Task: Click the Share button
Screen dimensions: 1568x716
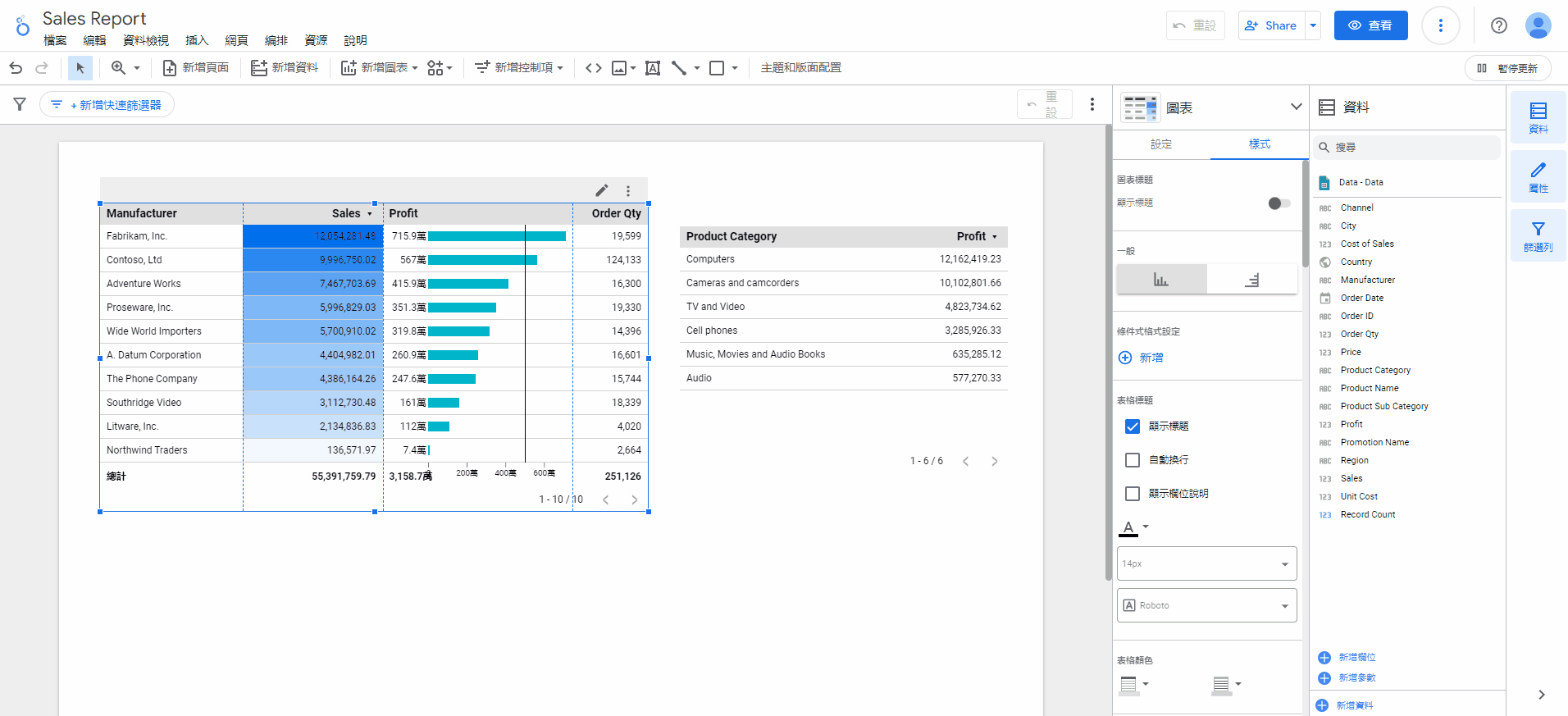Action: (x=1272, y=25)
